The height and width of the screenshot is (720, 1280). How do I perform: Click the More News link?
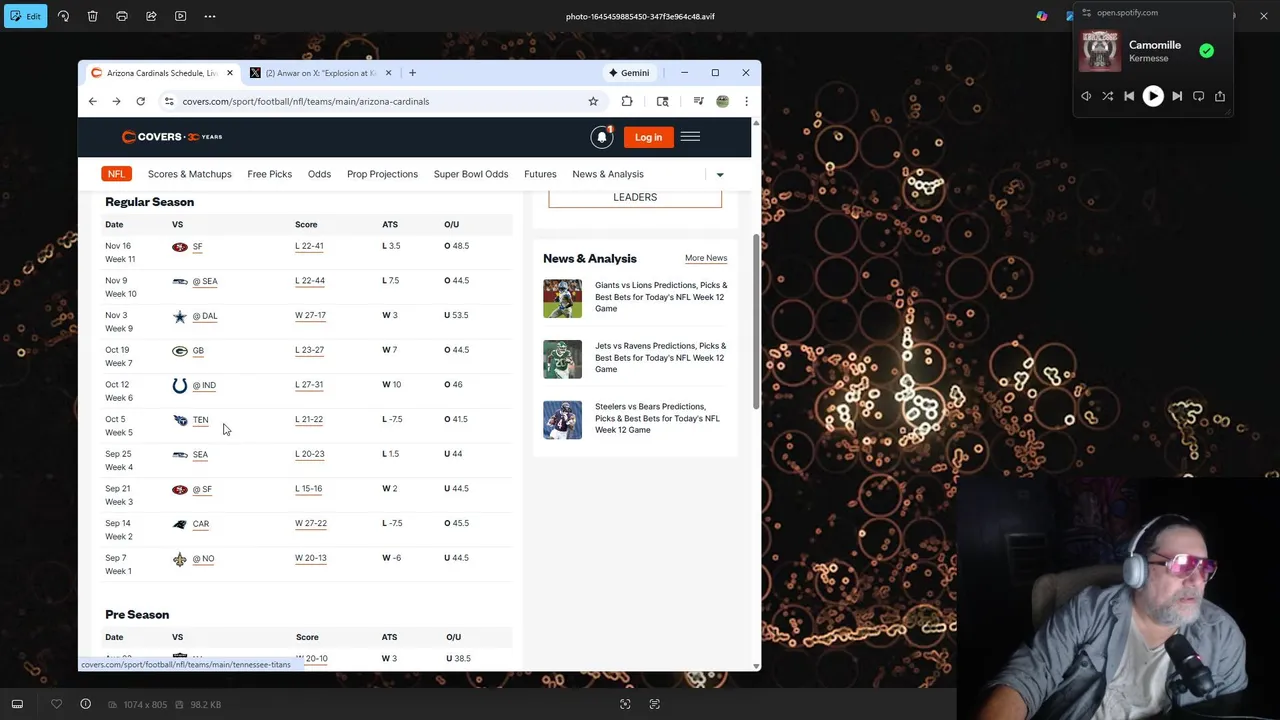[x=706, y=258]
